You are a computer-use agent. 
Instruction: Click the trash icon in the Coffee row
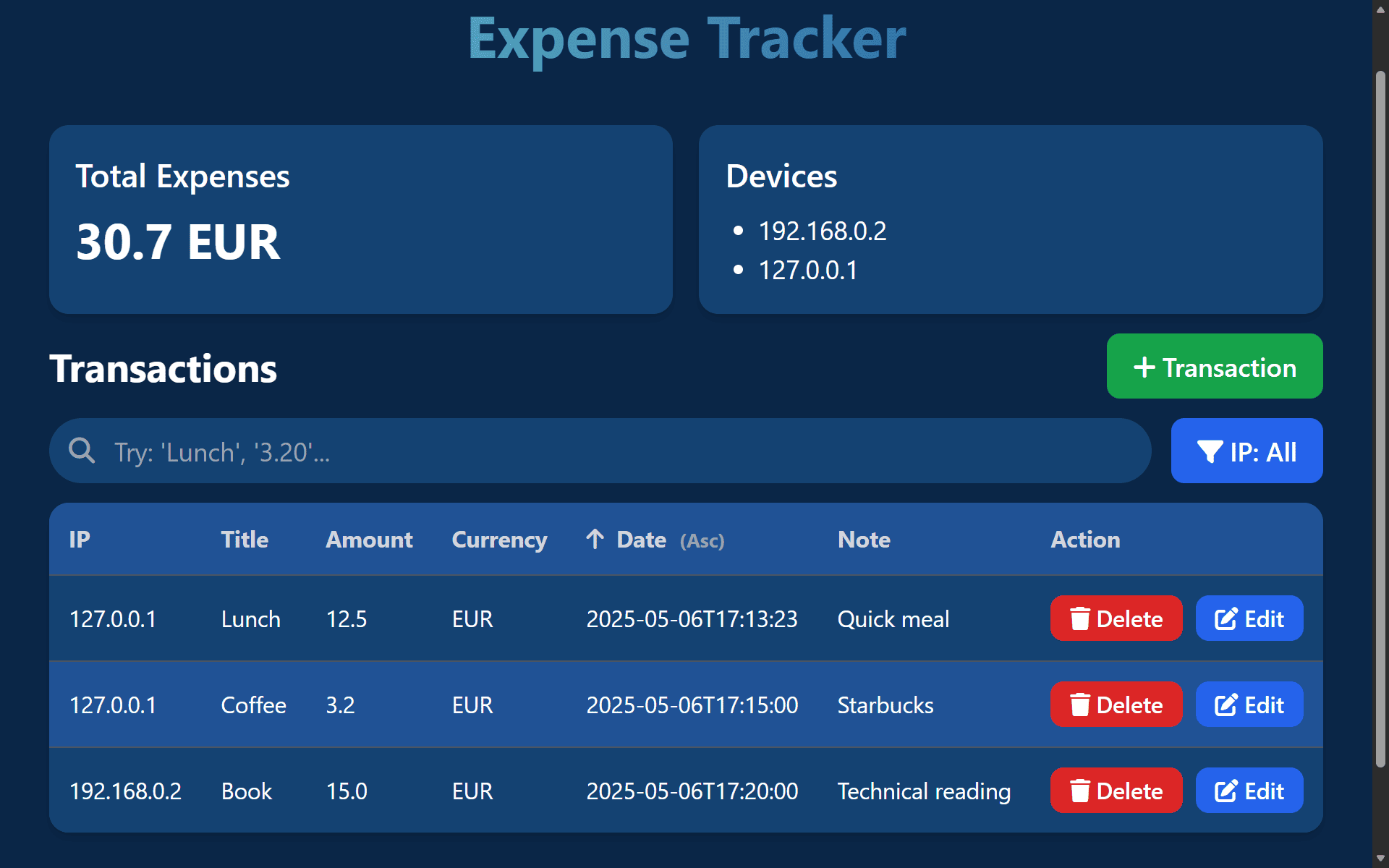coord(1079,705)
